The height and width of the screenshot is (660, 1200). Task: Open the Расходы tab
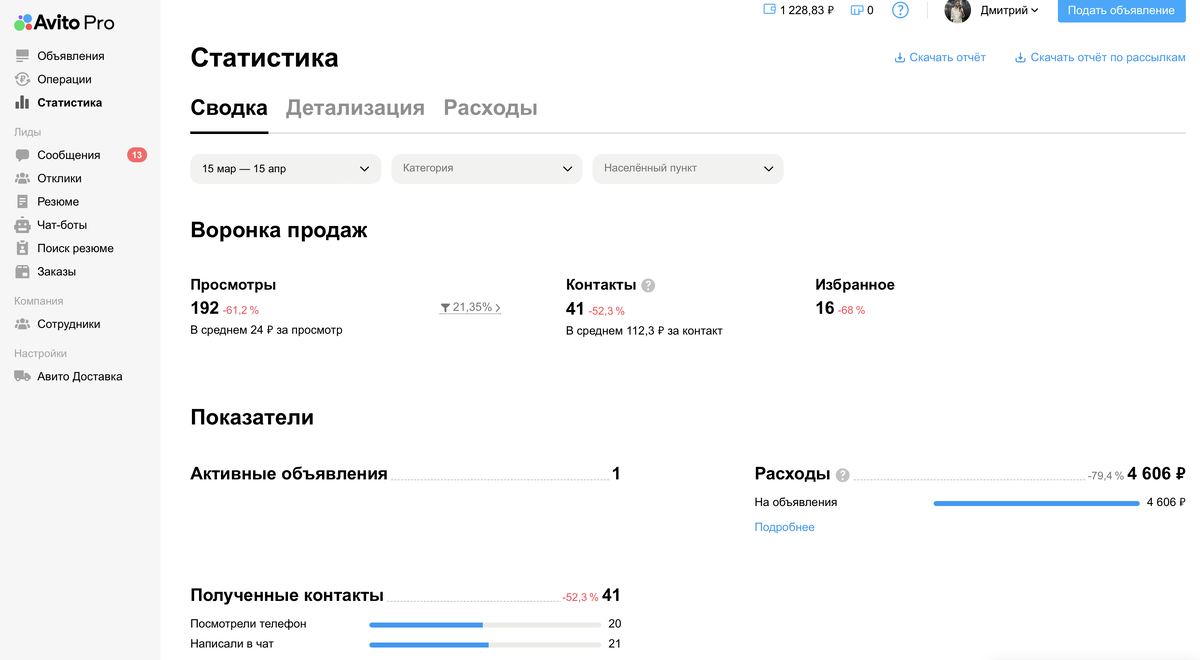point(490,107)
